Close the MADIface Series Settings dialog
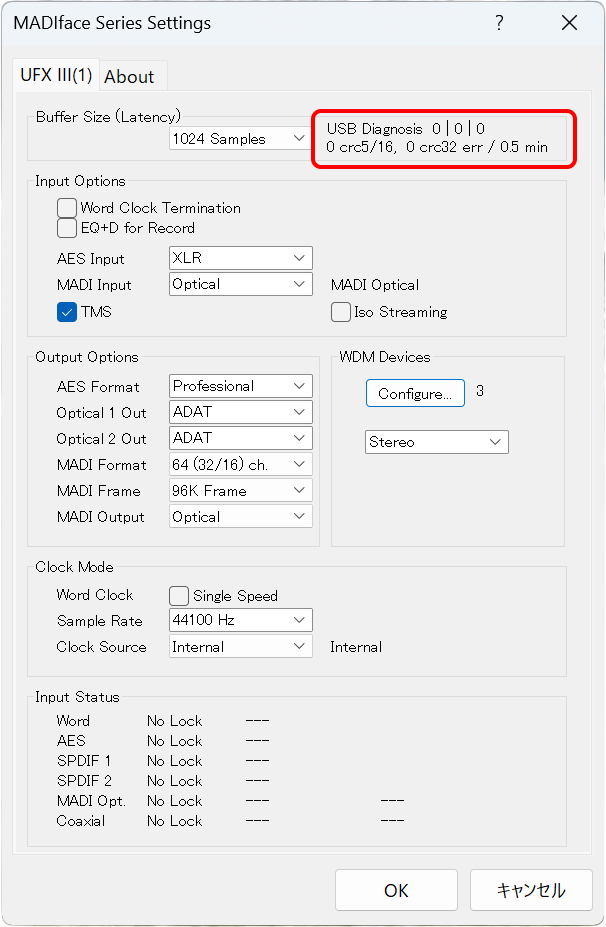The image size is (606, 927). click(x=569, y=23)
